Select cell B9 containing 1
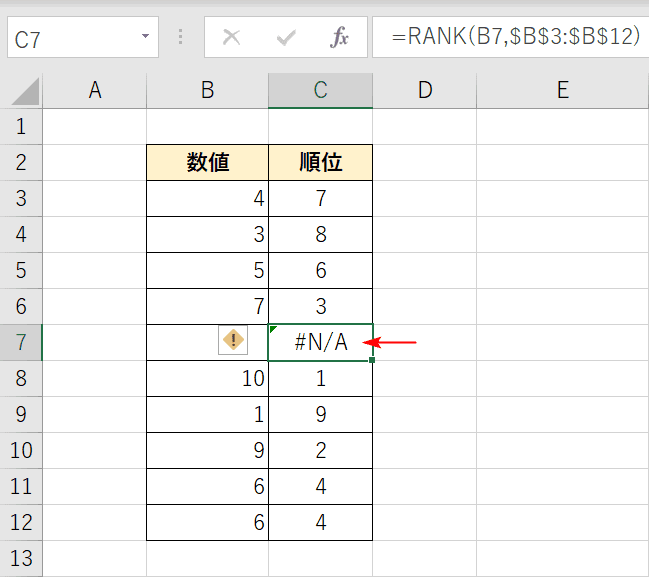This screenshot has height=577, width=649. click(207, 414)
